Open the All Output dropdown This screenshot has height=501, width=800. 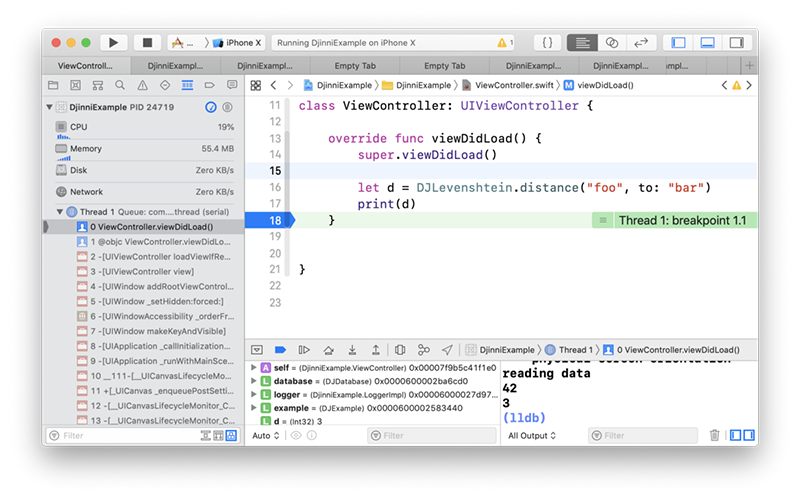(x=532, y=436)
